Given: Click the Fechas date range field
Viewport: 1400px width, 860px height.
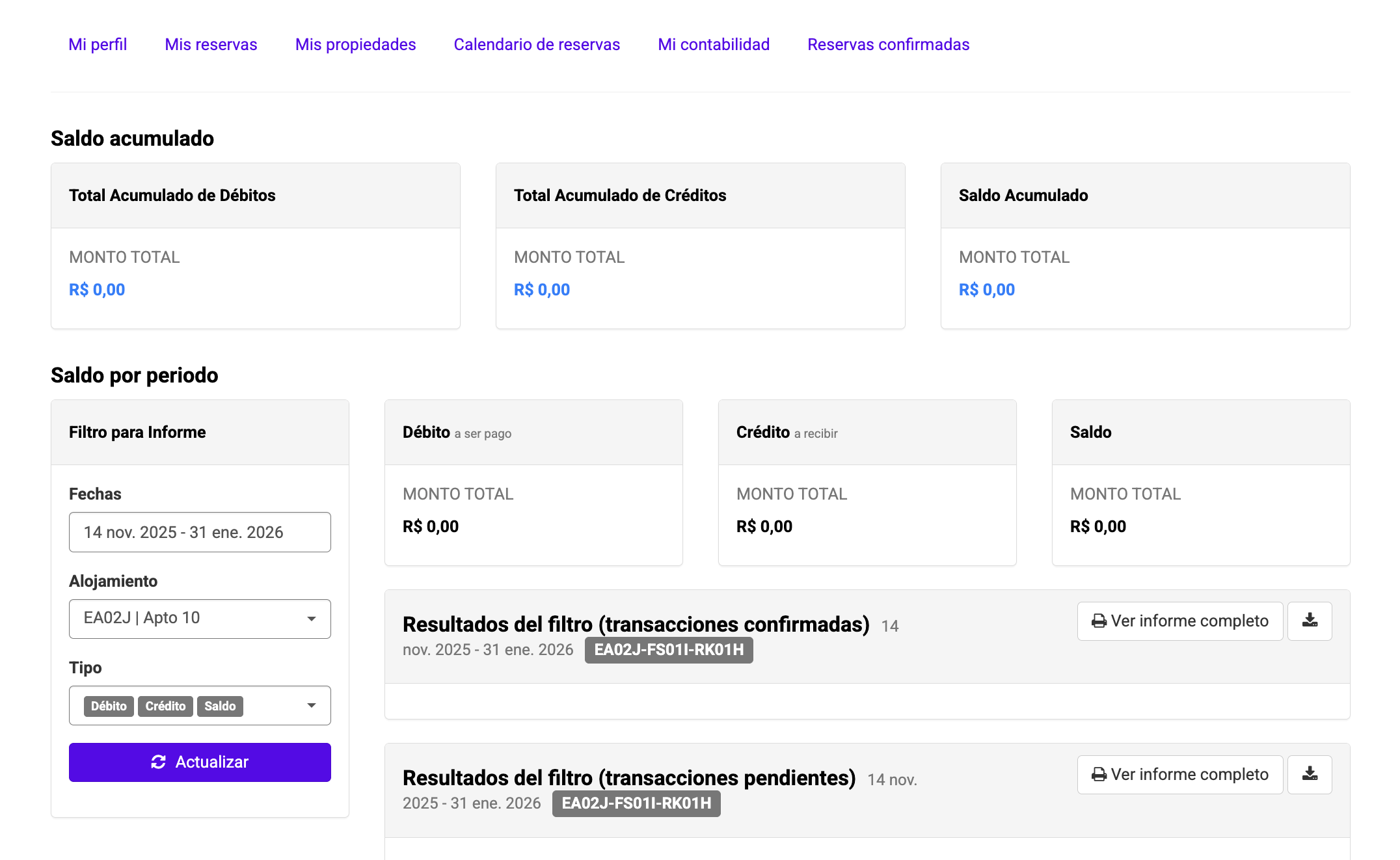Looking at the screenshot, I should [200, 532].
